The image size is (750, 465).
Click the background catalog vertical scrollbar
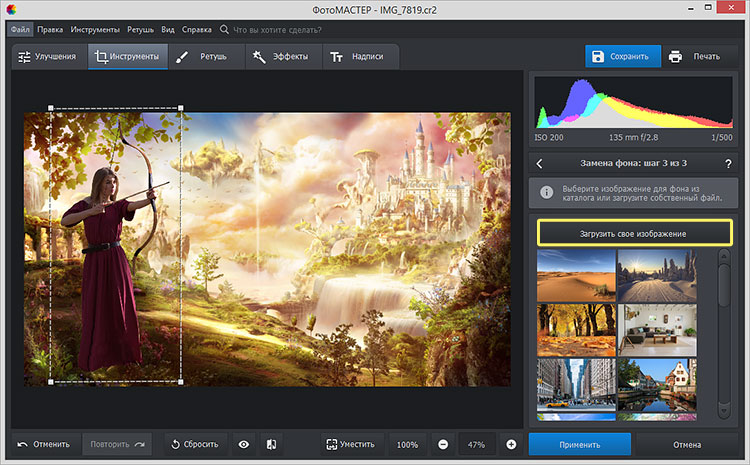point(724,283)
